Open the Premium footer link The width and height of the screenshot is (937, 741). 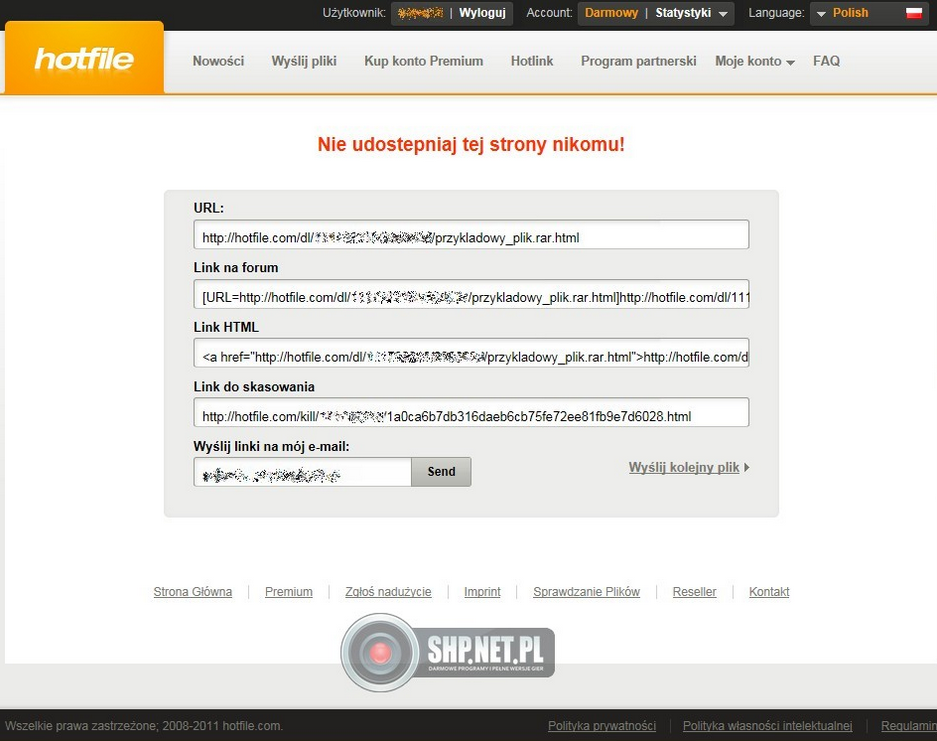tap(289, 592)
